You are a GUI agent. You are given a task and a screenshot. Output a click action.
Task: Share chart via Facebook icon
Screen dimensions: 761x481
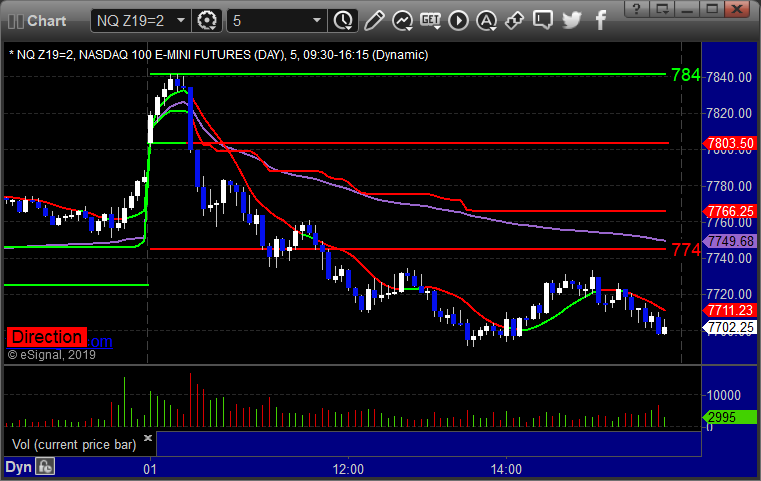click(601, 21)
